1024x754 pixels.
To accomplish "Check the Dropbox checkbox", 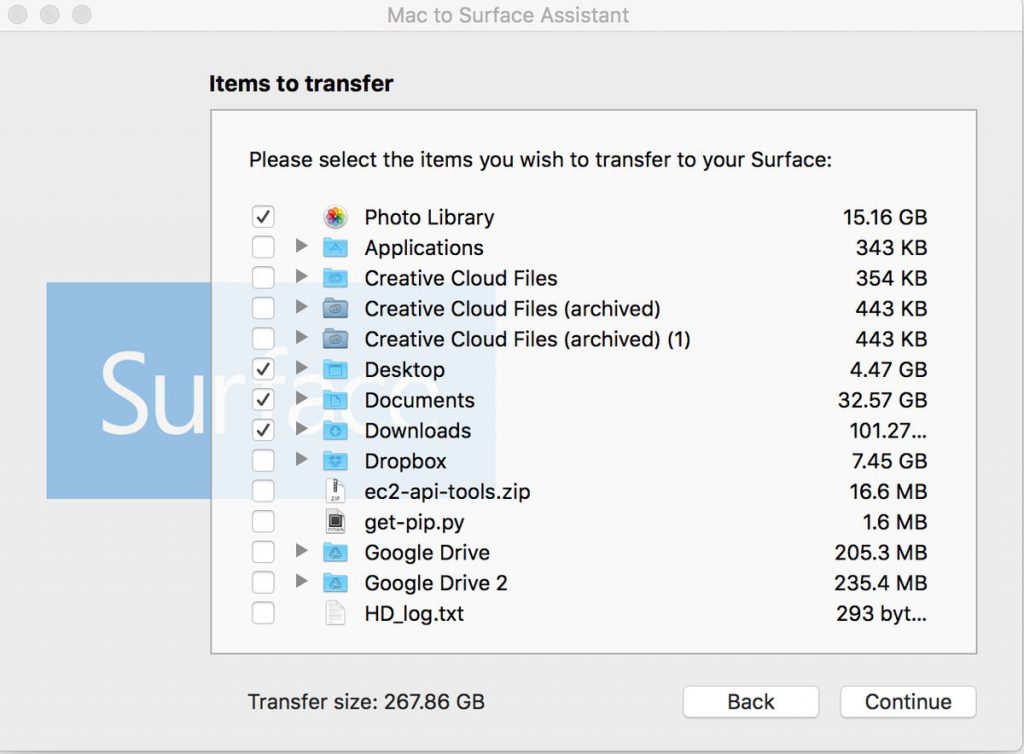I will coord(263,461).
